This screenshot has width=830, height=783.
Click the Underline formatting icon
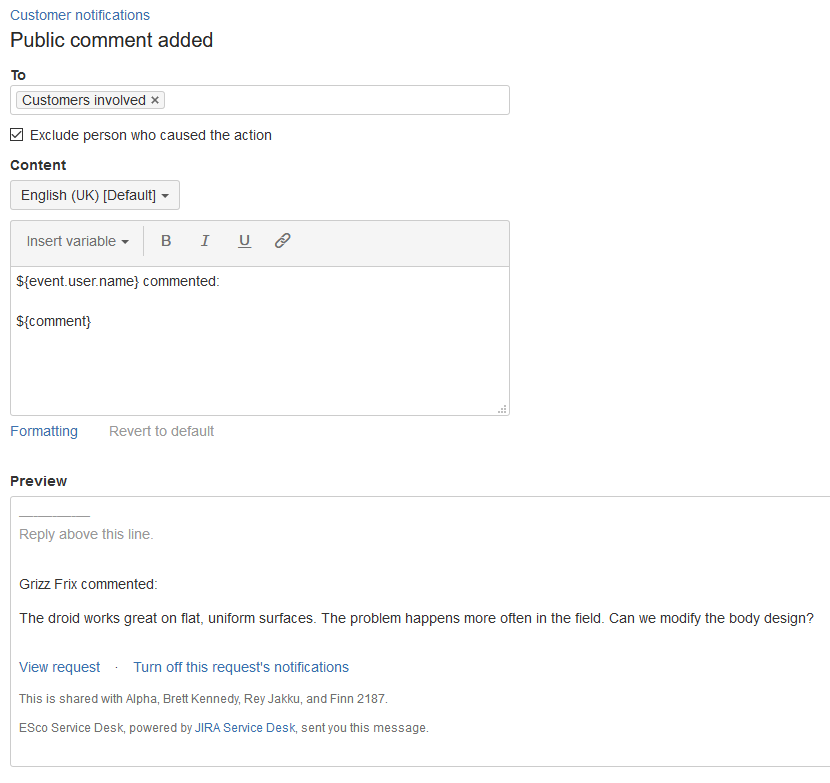click(244, 241)
